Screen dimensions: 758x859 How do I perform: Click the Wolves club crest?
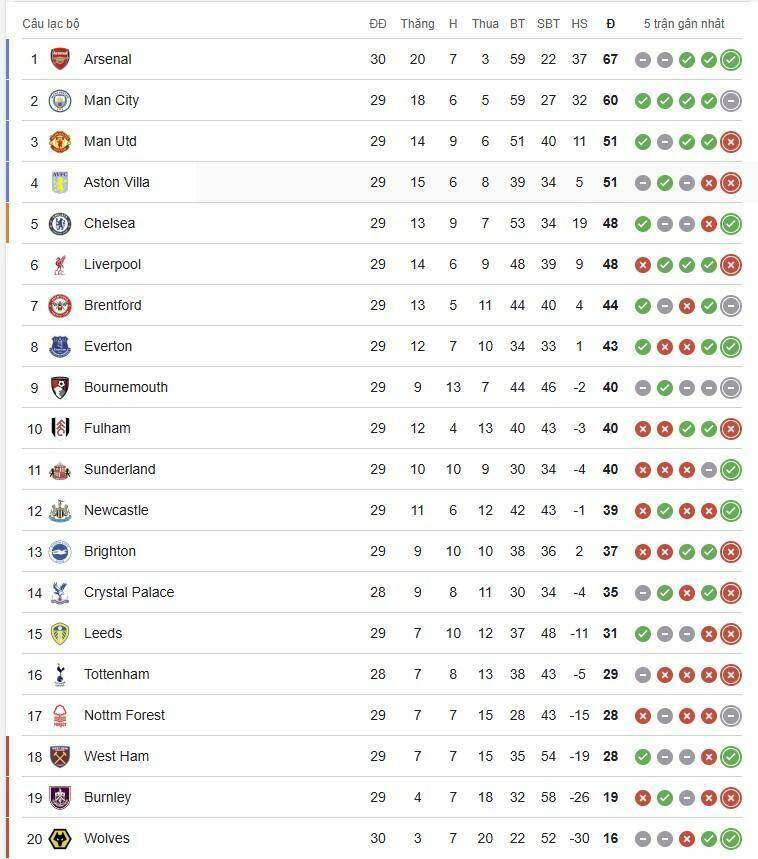pos(60,838)
